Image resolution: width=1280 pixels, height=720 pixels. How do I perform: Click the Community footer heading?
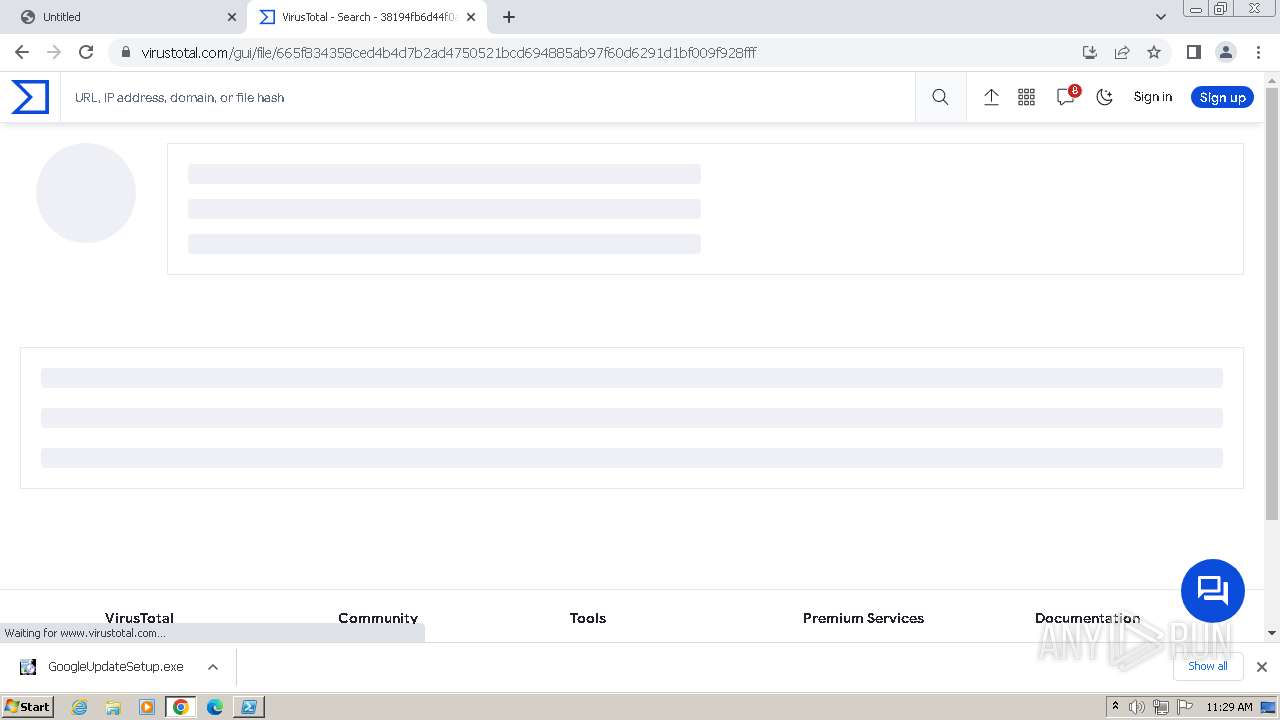pyautogui.click(x=378, y=618)
